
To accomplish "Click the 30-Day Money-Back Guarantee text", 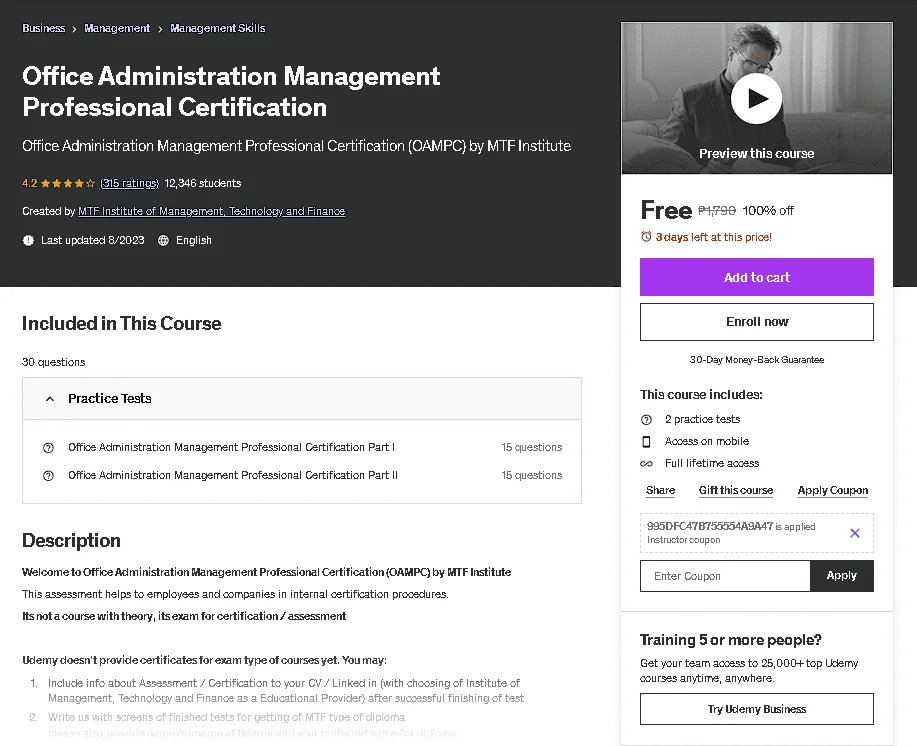I will pyautogui.click(x=757, y=360).
